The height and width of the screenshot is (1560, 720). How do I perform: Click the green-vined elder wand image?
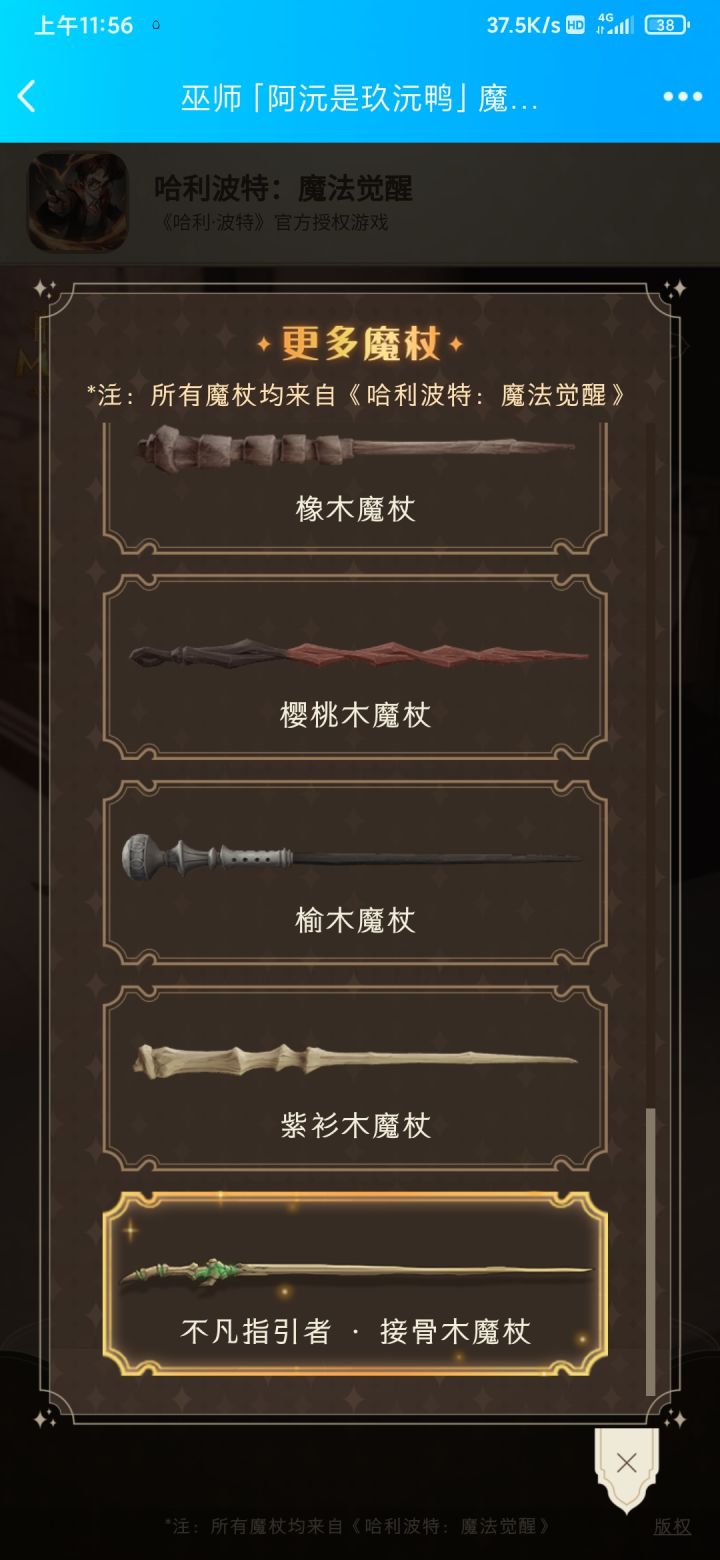click(x=356, y=1273)
